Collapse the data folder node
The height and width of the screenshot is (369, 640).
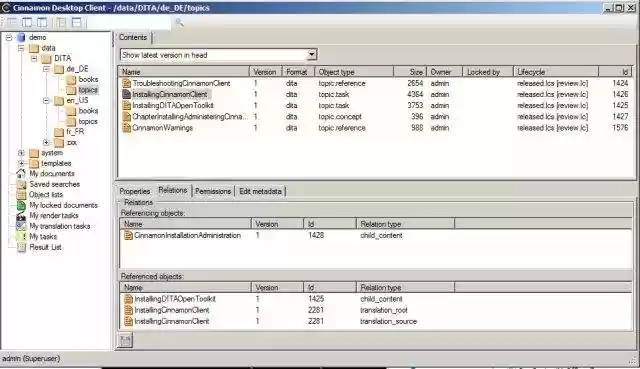click(21, 48)
